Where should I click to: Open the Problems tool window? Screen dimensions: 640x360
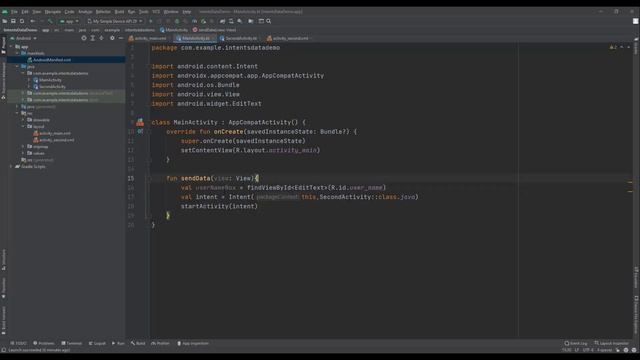coord(44,343)
